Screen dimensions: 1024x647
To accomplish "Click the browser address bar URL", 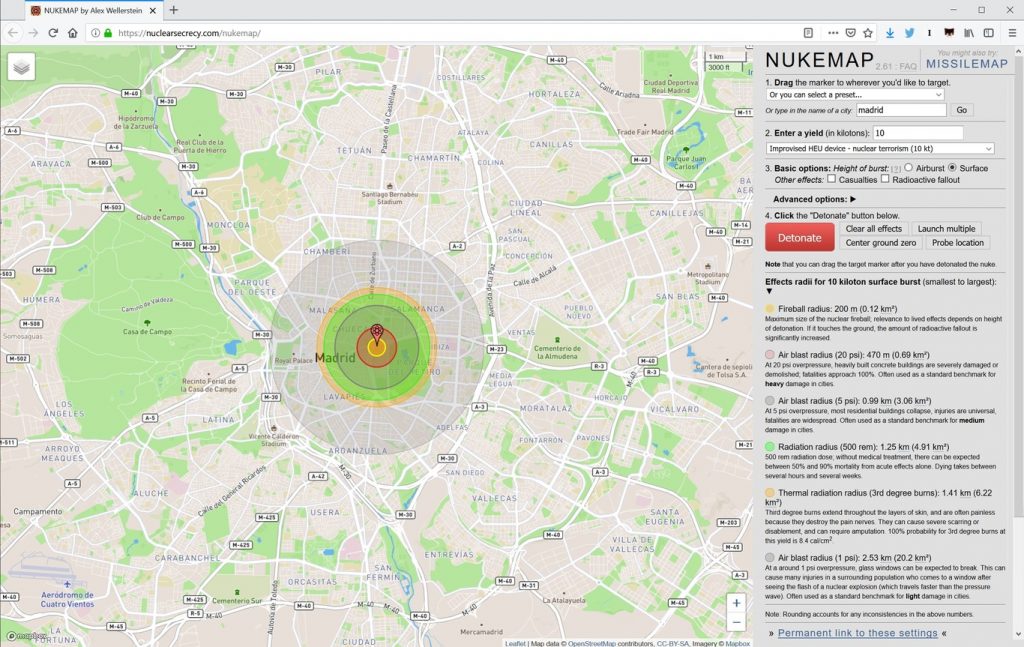I will click(x=189, y=33).
